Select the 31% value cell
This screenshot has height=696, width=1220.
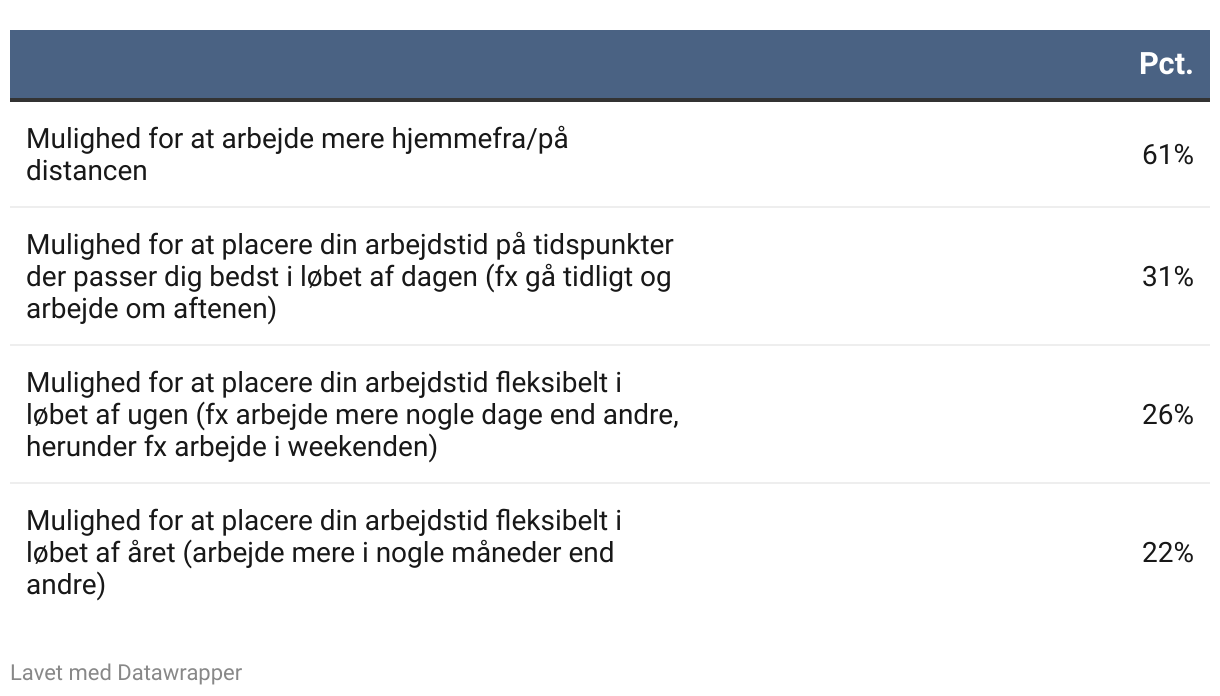pos(1167,277)
